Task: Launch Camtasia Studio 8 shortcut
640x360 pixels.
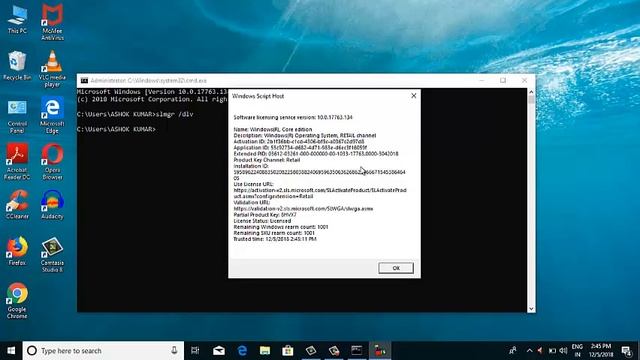Action: tap(52, 255)
